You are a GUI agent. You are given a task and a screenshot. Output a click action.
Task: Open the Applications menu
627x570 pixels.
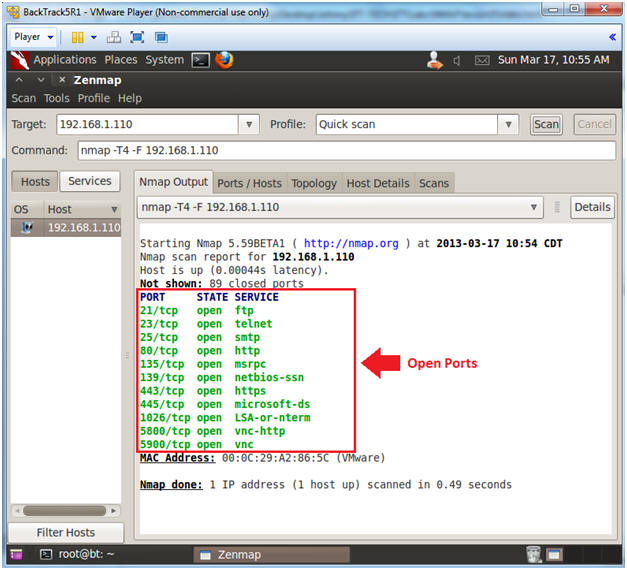tap(65, 60)
